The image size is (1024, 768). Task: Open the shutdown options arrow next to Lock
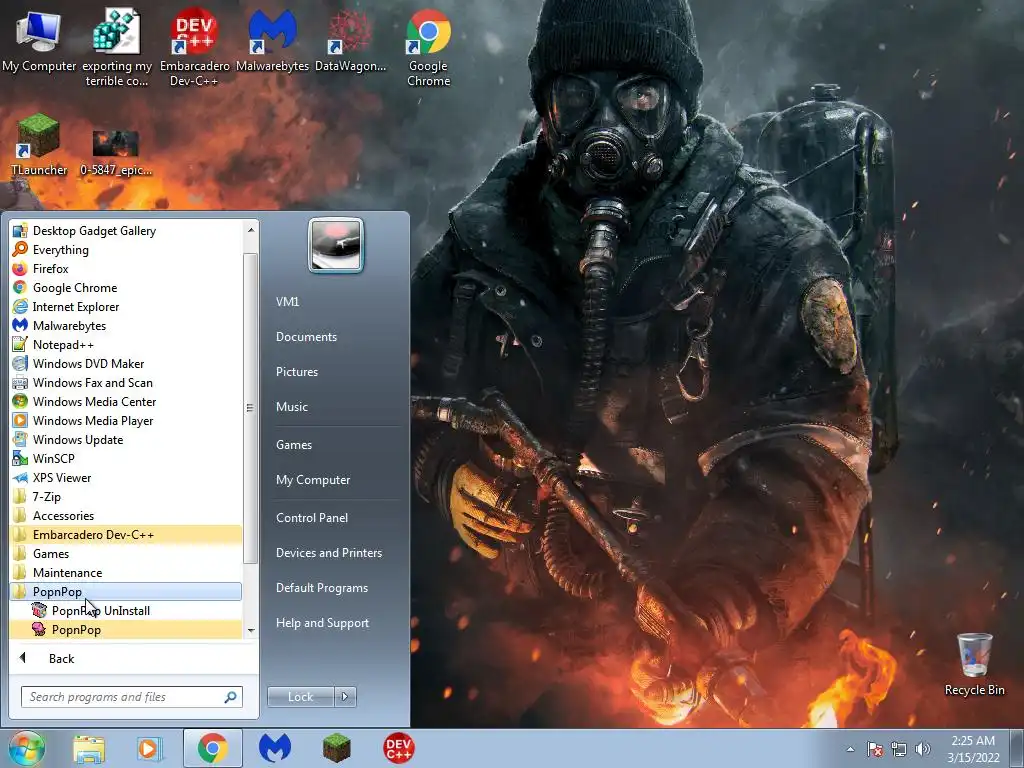345,697
